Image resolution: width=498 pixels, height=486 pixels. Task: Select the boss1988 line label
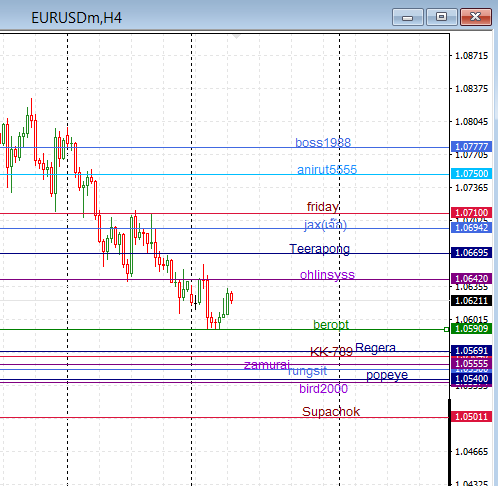pyautogui.click(x=323, y=143)
